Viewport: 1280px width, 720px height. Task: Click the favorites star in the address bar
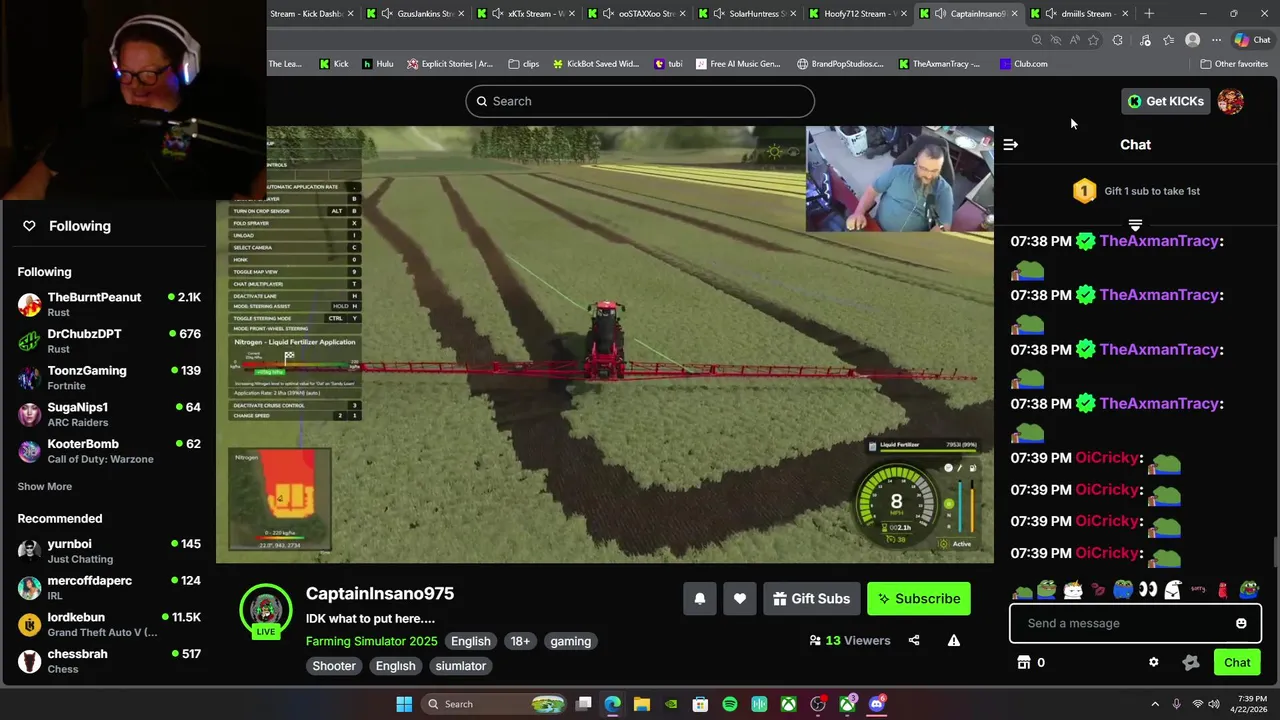1093,40
